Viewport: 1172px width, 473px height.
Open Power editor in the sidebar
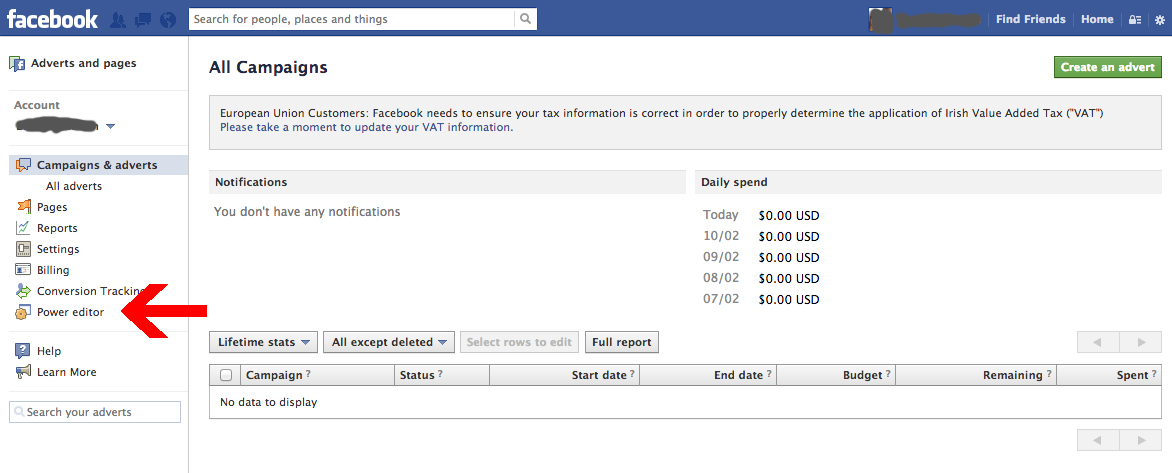coord(71,312)
